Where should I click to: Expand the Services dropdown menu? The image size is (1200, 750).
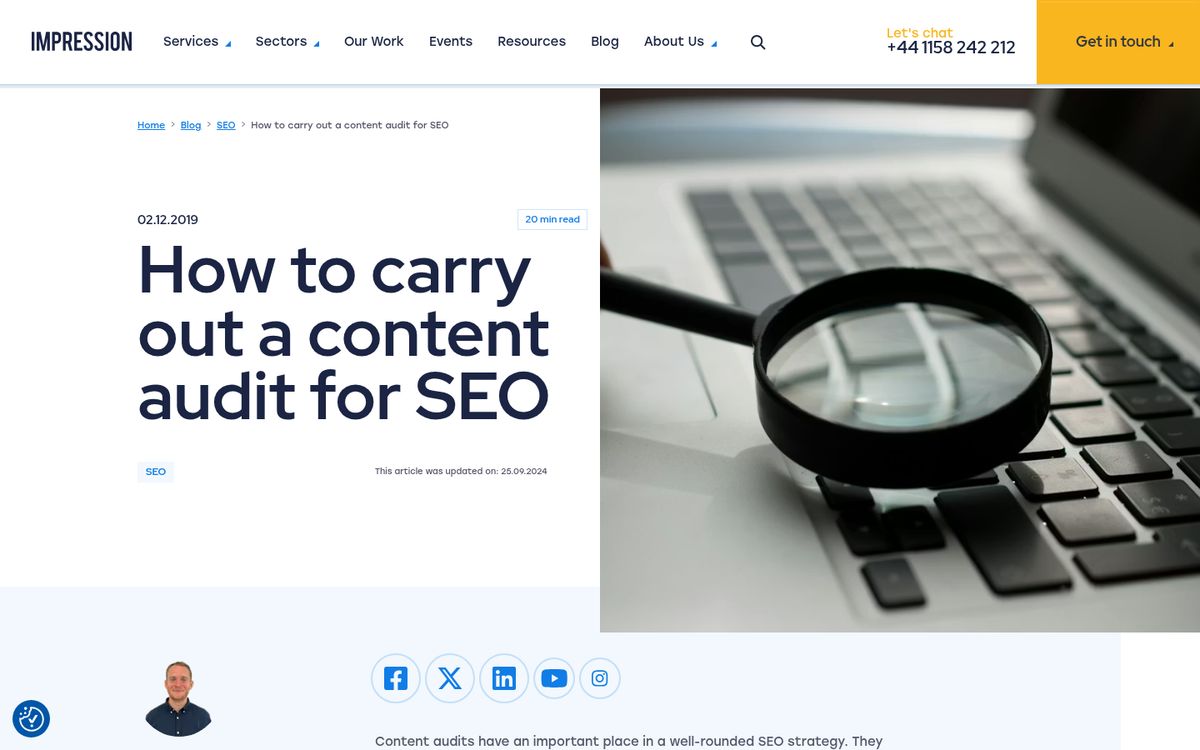click(197, 42)
